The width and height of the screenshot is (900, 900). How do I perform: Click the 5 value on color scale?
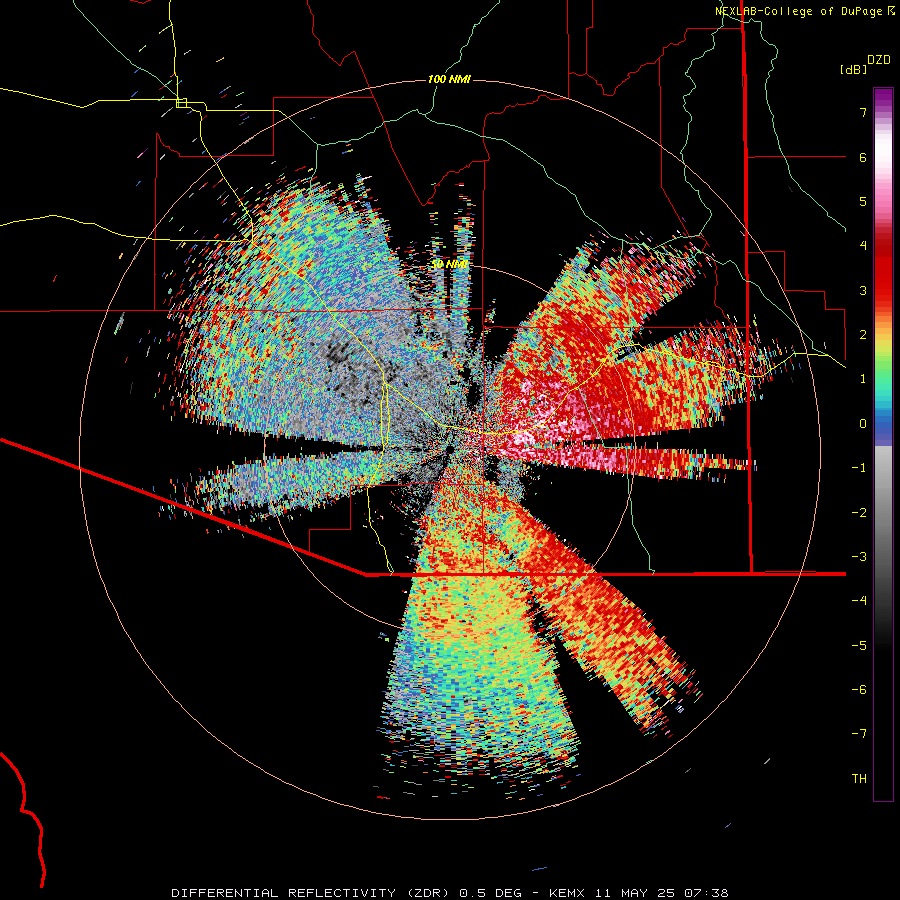[x=863, y=201]
